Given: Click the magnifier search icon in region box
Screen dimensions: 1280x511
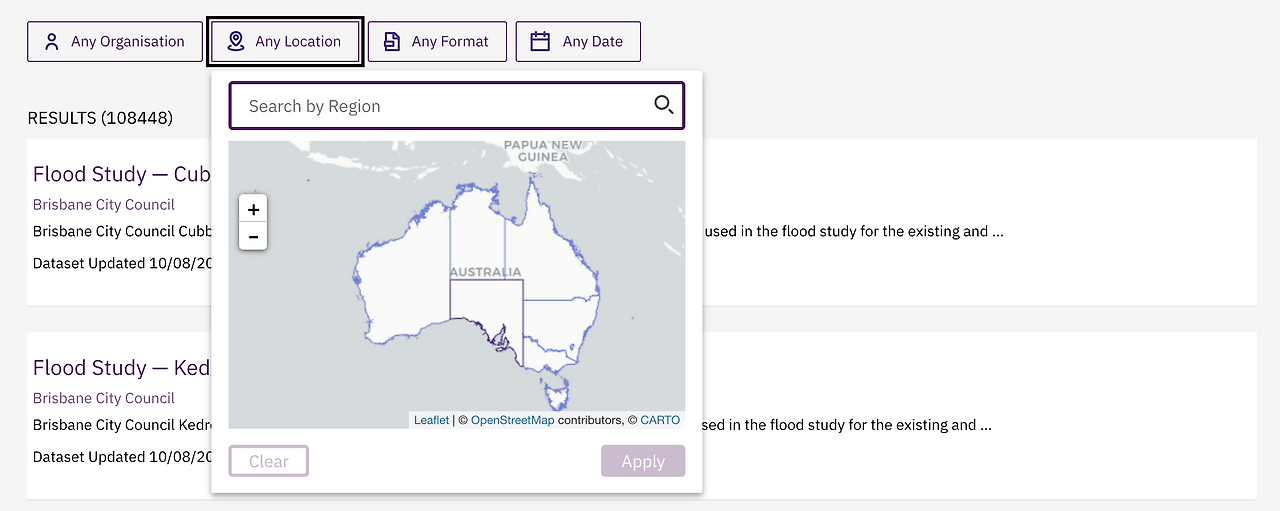Looking at the screenshot, I should [x=664, y=105].
